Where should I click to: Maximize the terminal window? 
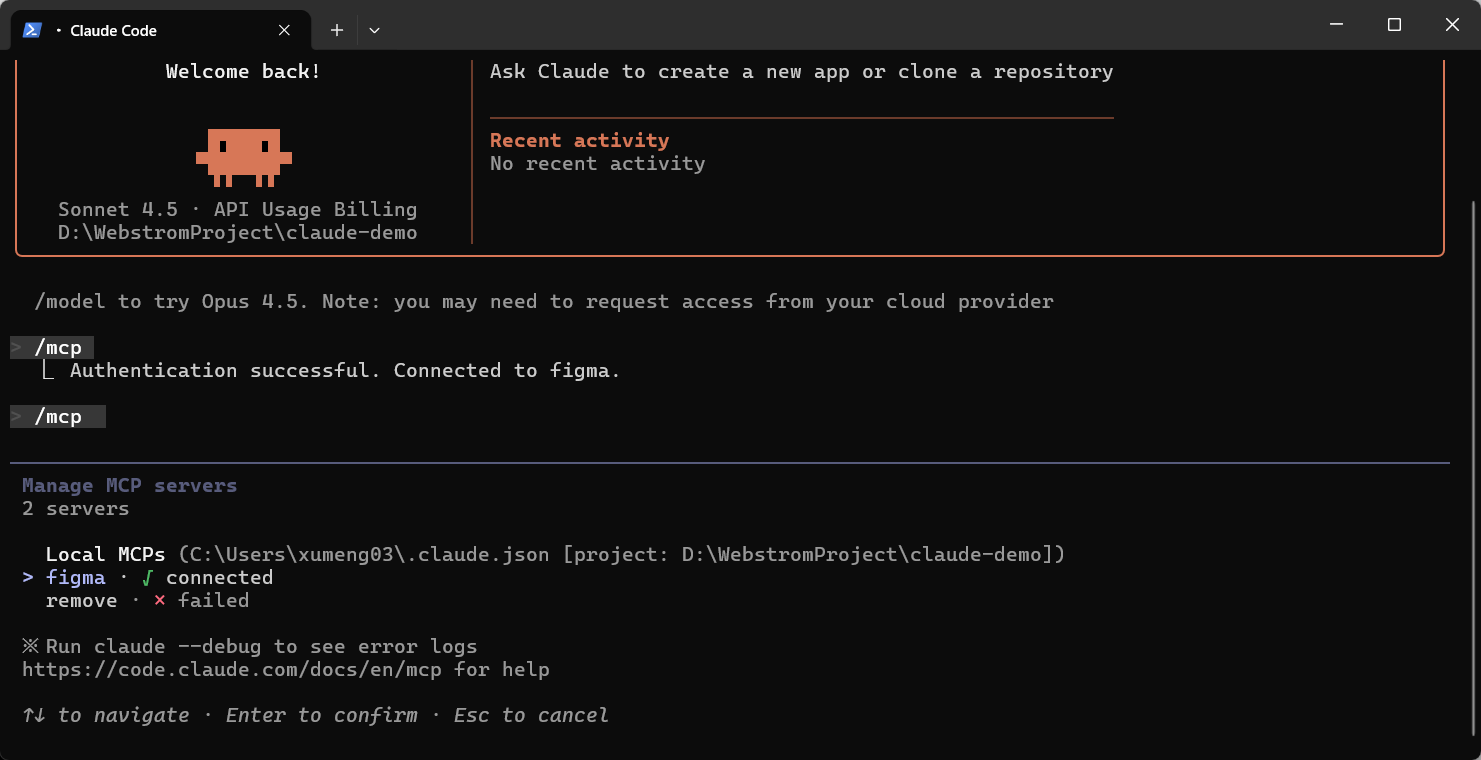(x=1394, y=25)
